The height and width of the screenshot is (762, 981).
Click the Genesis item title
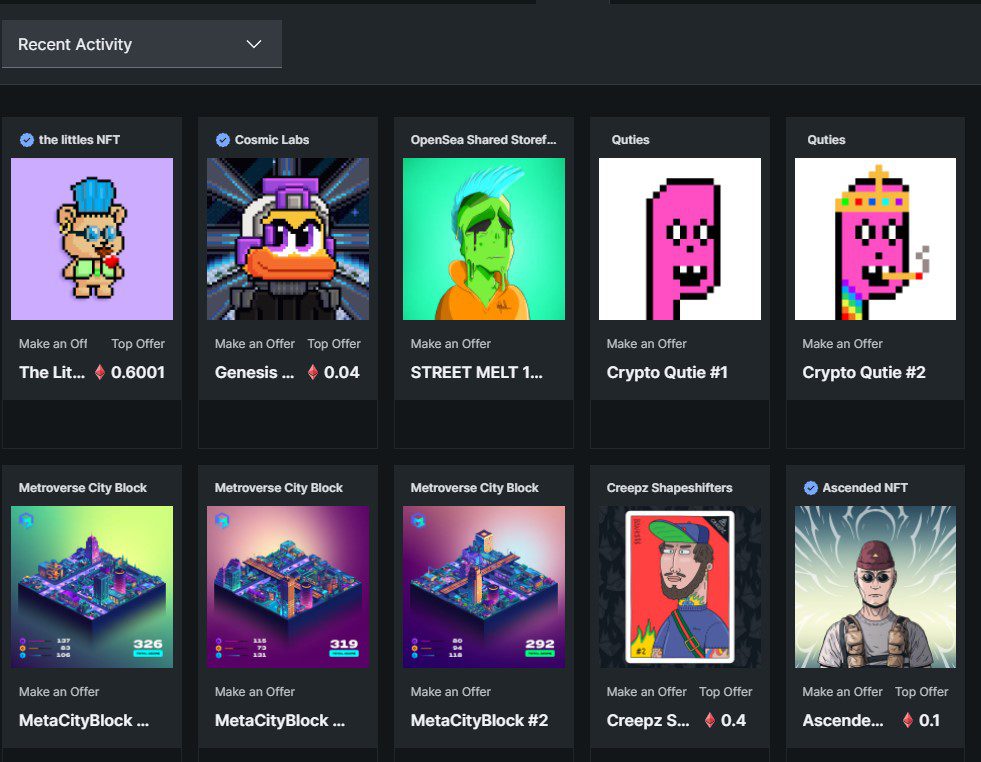point(255,372)
